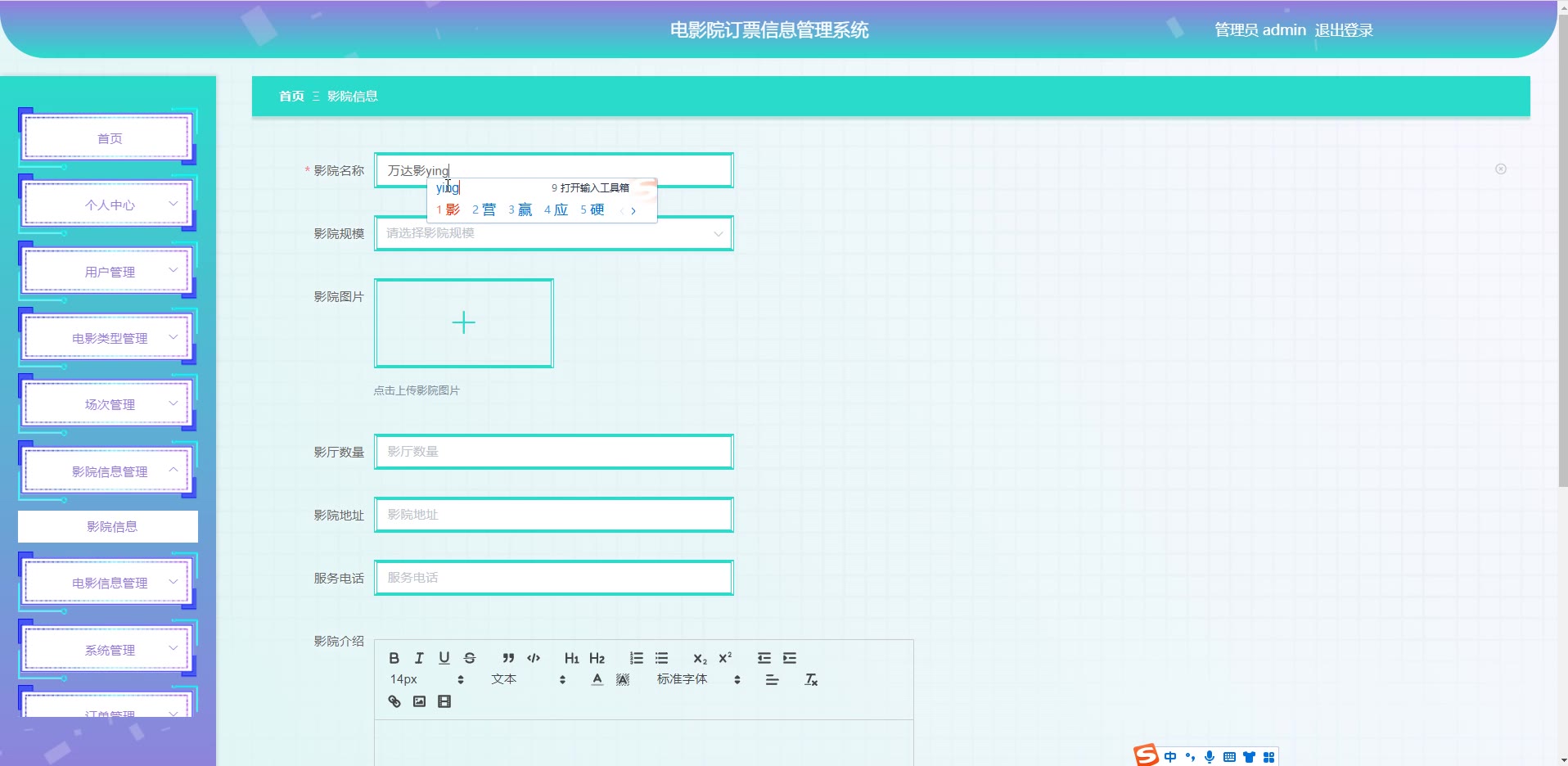Expand the 电影信息管理 sidebar menu
Viewport: 1568px width, 766px height.
tap(108, 583)
